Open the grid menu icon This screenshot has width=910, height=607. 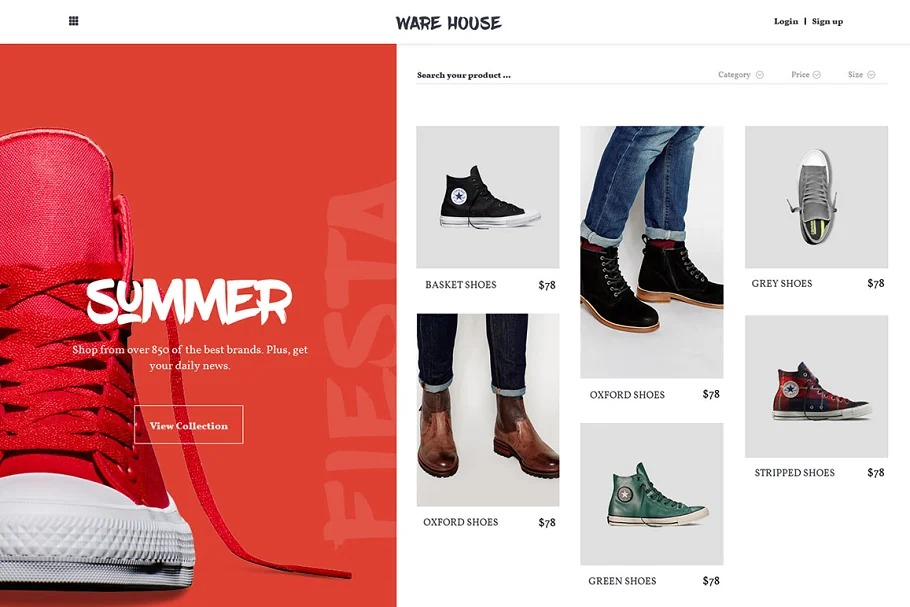pos(74,21)
